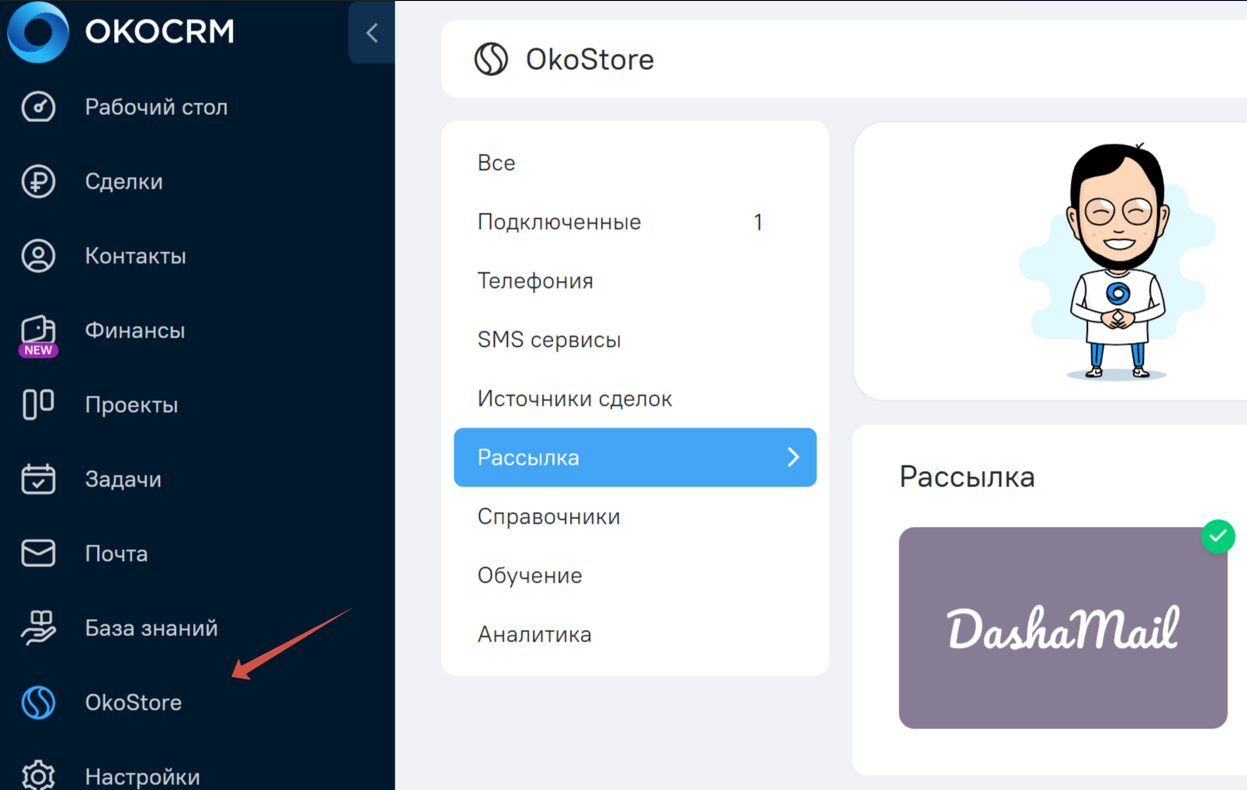The height and width of the screenshot is (790, 1247).
Task: Open the Подключенные integrations list
Action: [559, 222]
